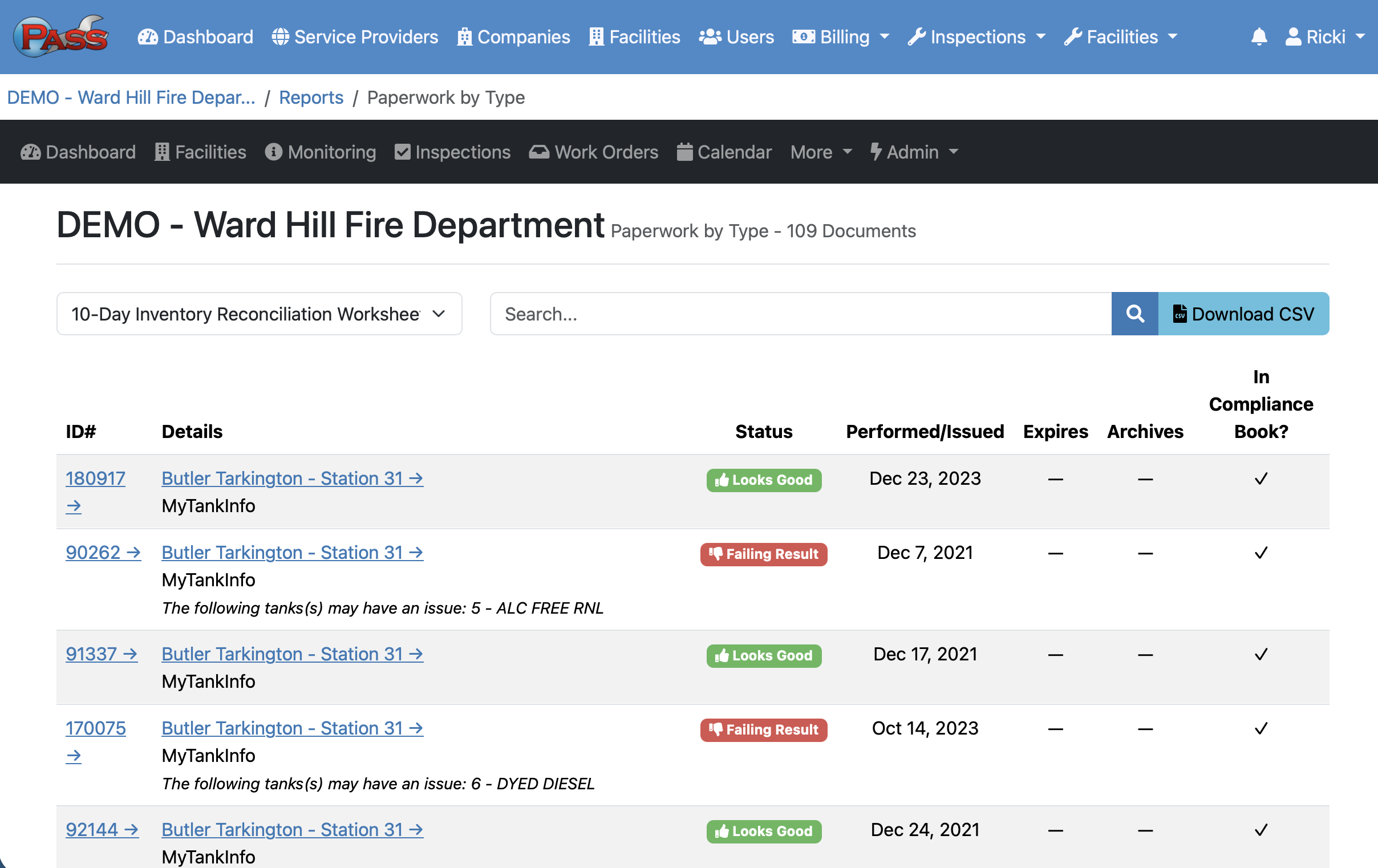Open the Admin menu in dark bar

(x=914, y=152)
